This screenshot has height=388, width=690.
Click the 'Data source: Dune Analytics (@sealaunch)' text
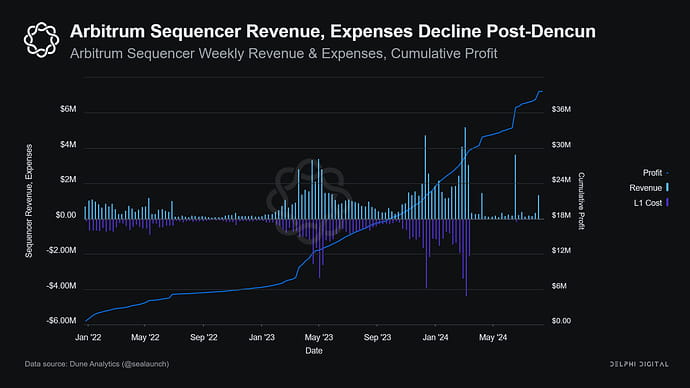(97, 364)
